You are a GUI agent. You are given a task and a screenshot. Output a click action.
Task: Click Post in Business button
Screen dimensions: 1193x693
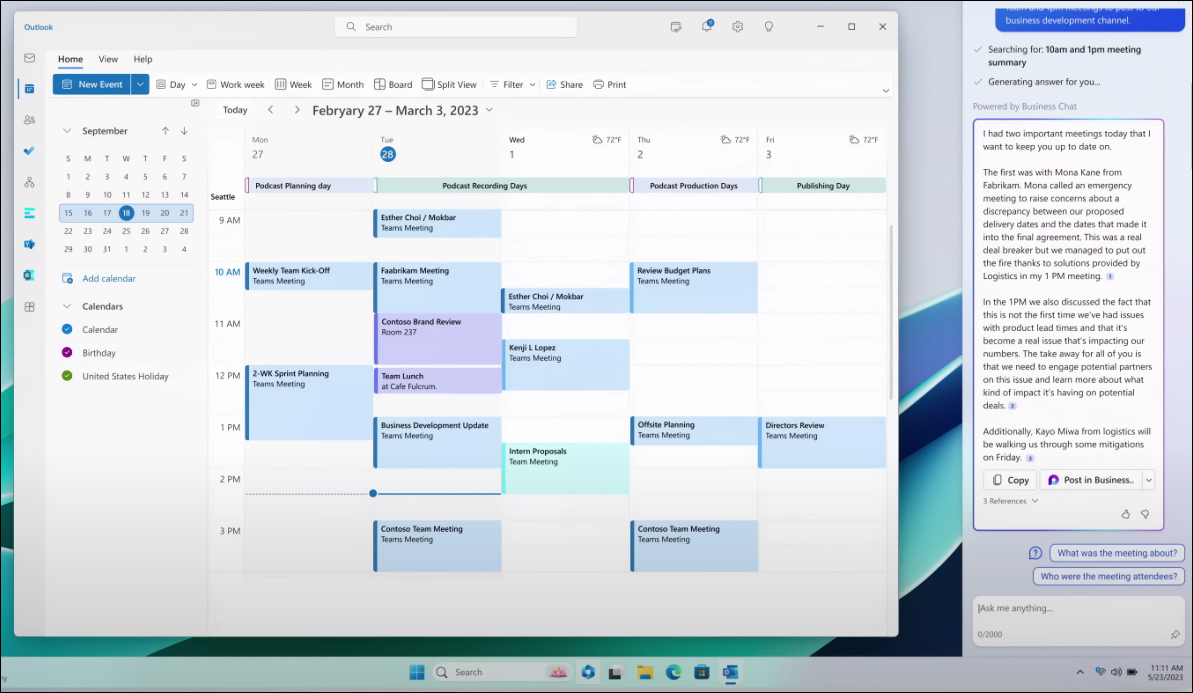1091,480
